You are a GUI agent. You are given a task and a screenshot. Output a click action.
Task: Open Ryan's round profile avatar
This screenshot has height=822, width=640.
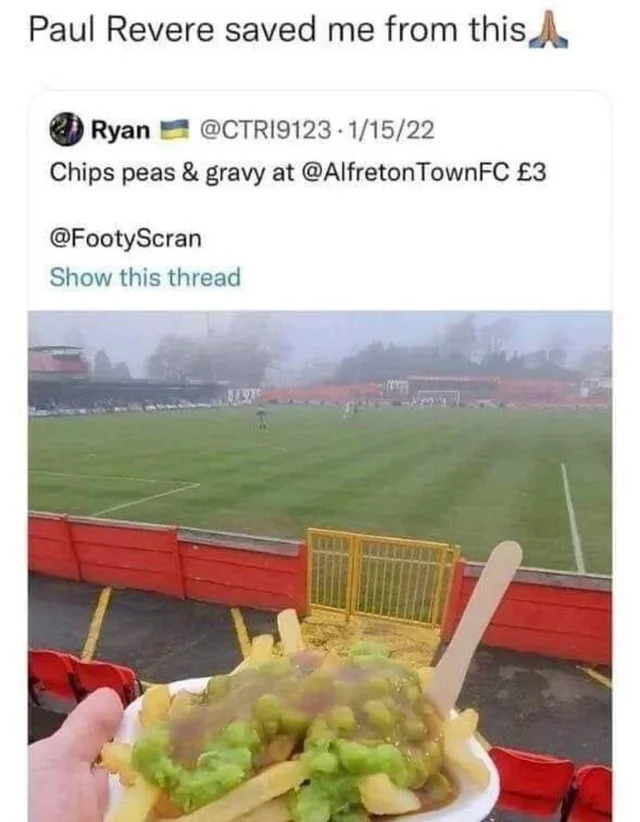(66, 129)
